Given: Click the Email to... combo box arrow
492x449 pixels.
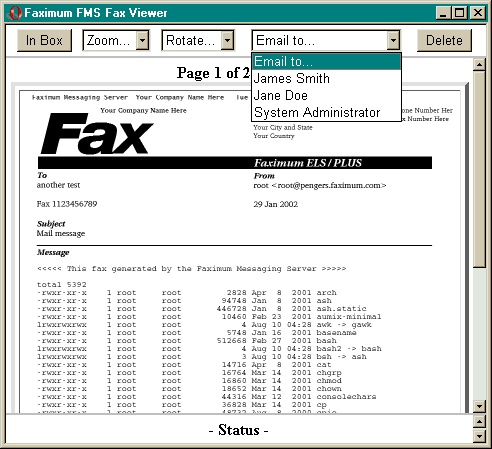Looking at the screenshot, I should 393,40.
